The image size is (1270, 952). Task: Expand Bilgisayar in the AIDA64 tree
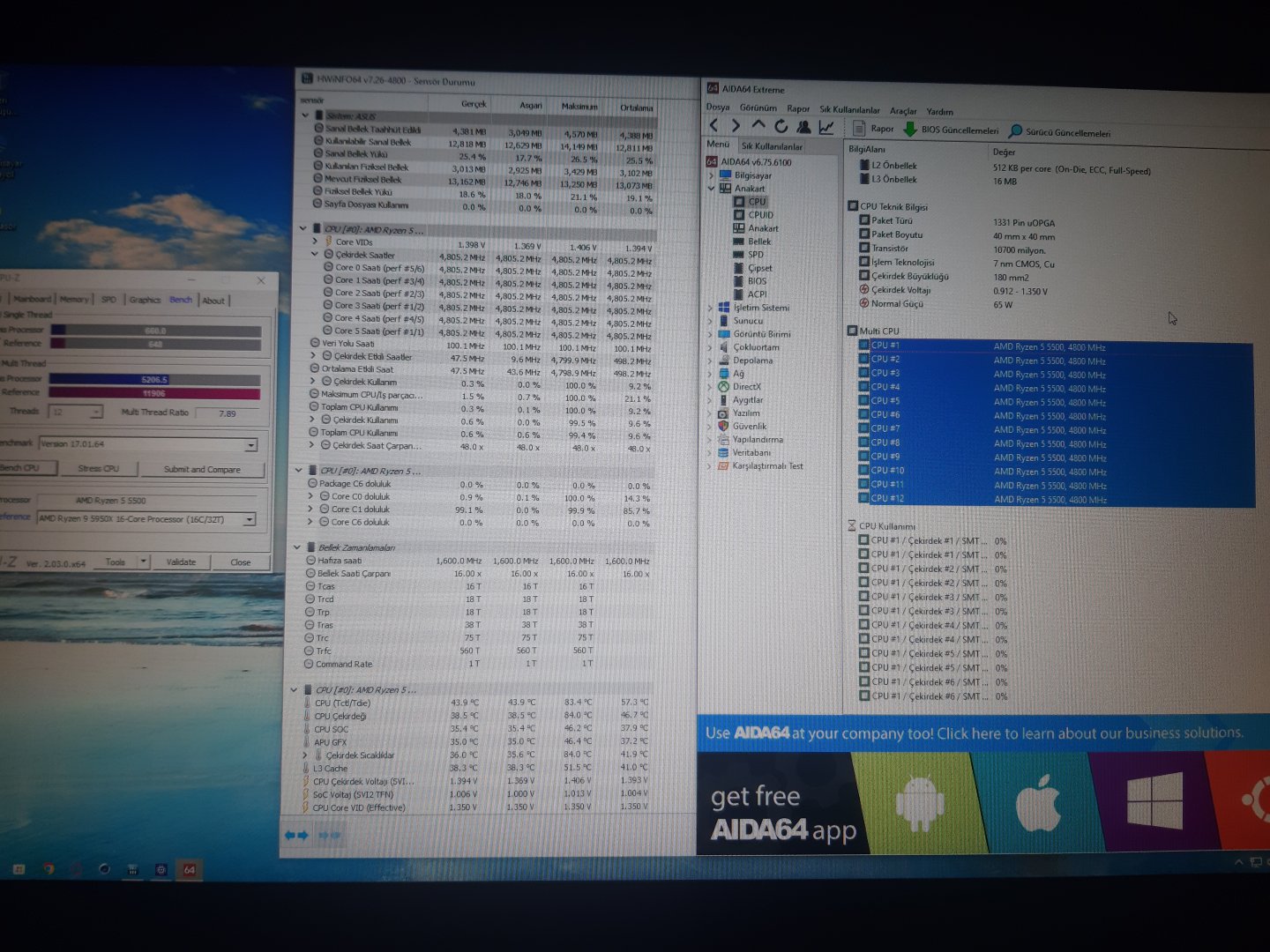tap(712, 175)
